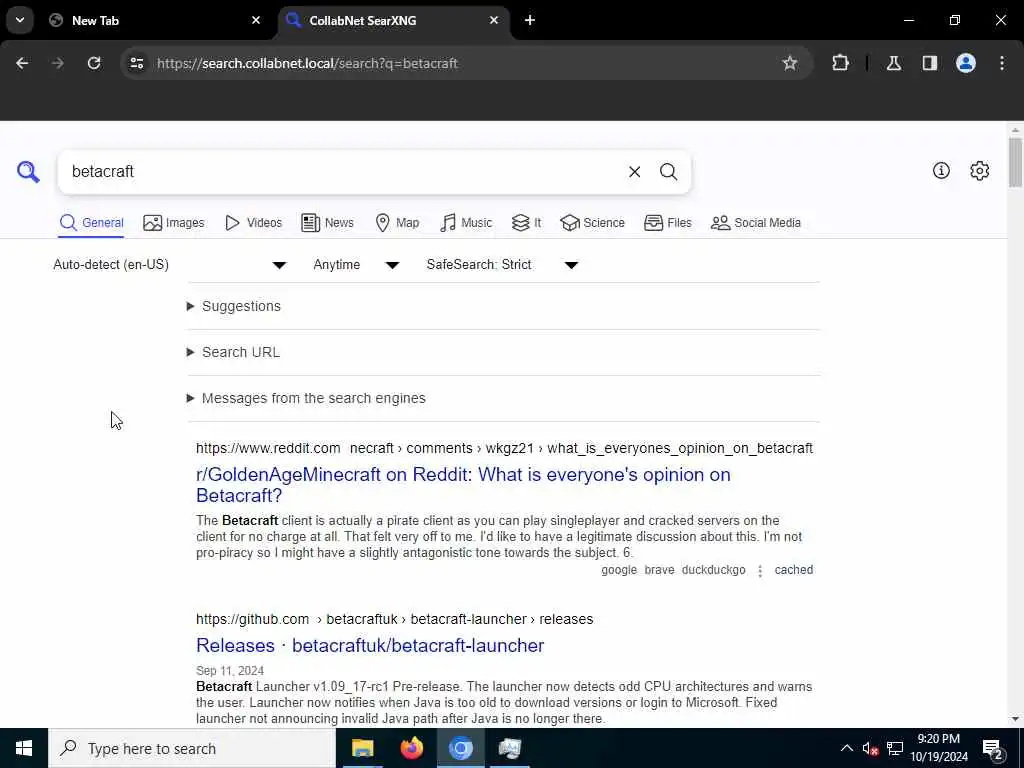Expand the Suggestions section

(234, 306)
